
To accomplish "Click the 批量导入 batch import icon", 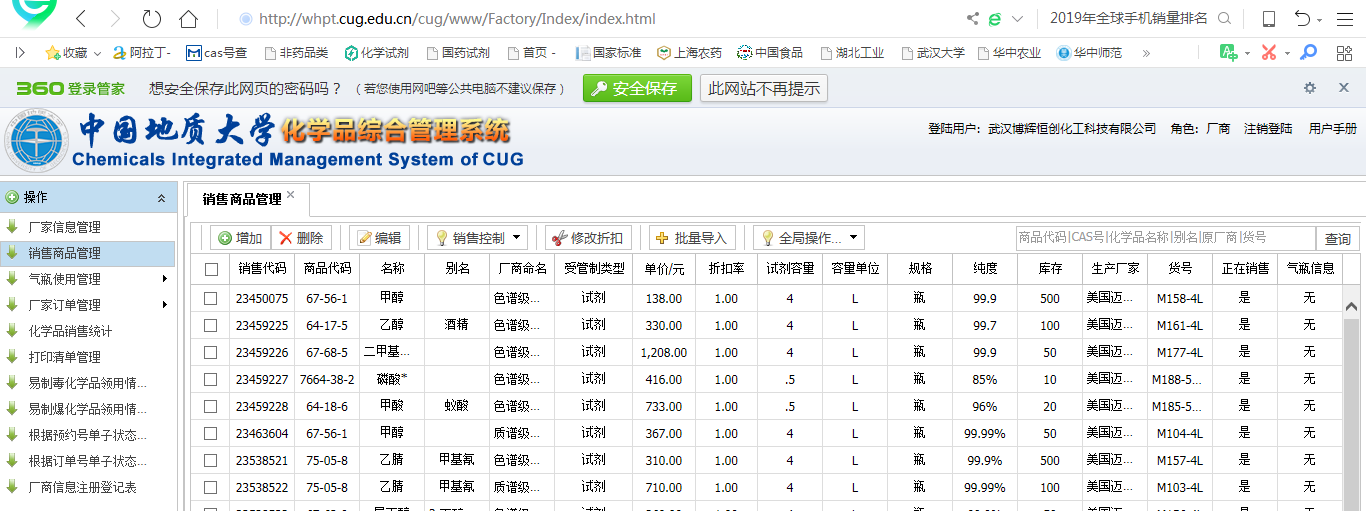I will pyautogui.click(x=662, y=238).
